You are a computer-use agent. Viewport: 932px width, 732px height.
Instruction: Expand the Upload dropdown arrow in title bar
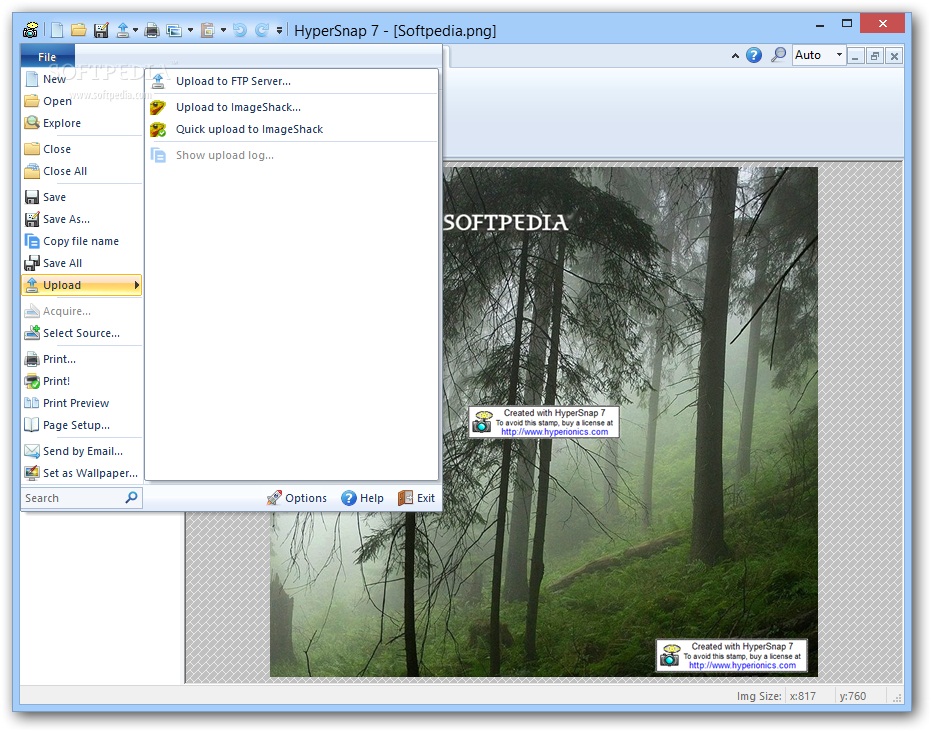pos(136,30)
